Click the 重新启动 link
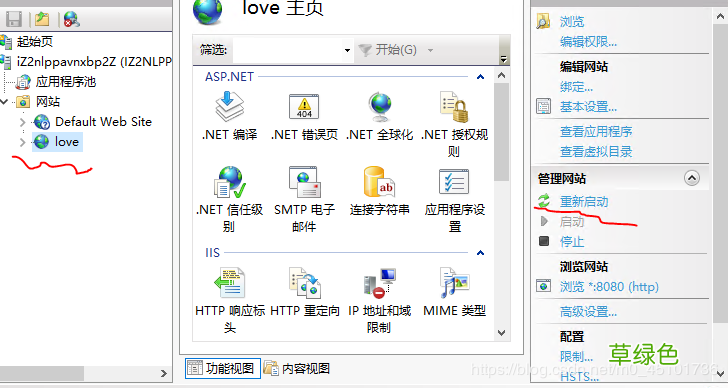 584,201
